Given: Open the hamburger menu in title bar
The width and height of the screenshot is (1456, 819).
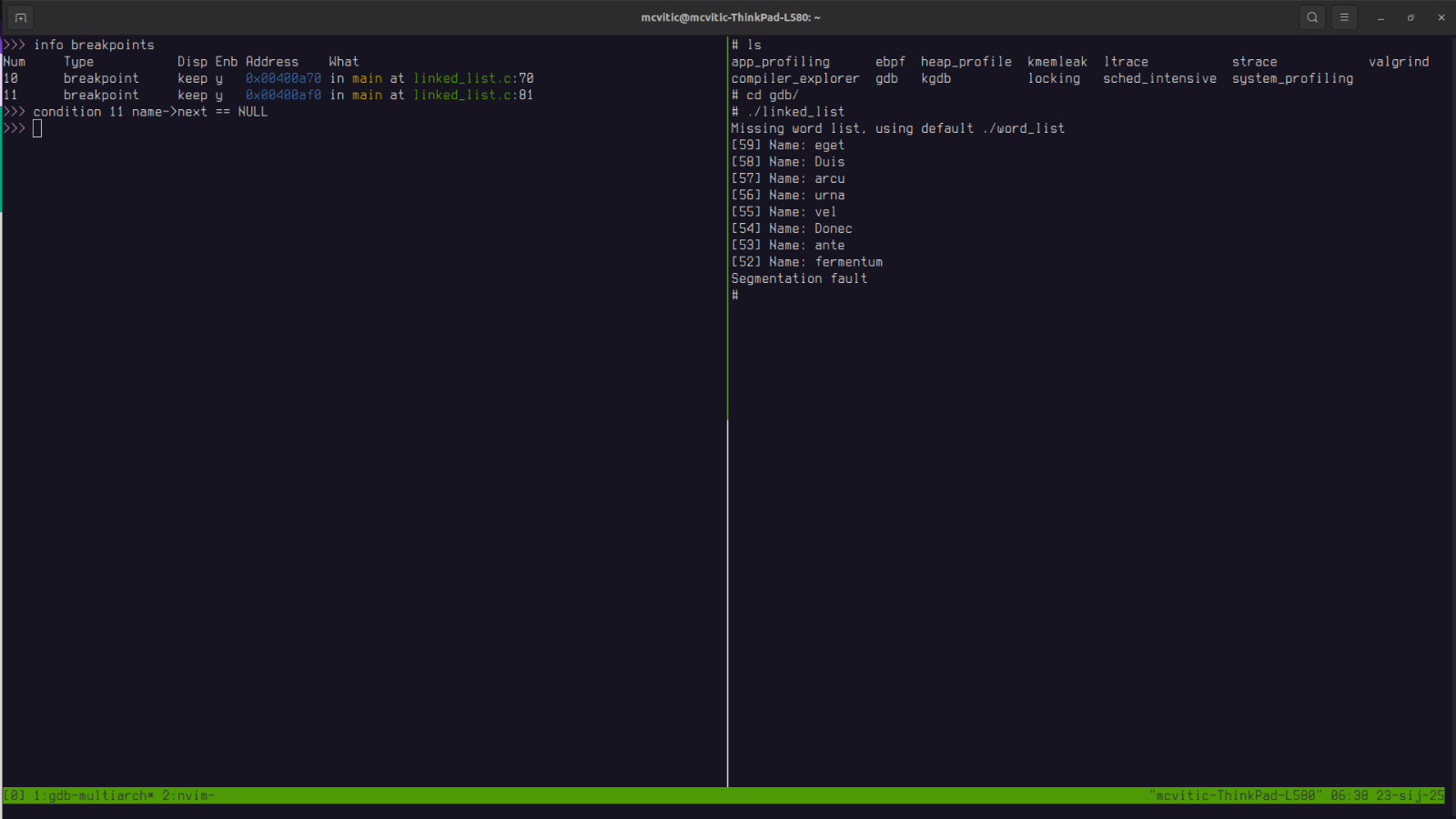Looking at the screenshot, I should pos(1344,17).
